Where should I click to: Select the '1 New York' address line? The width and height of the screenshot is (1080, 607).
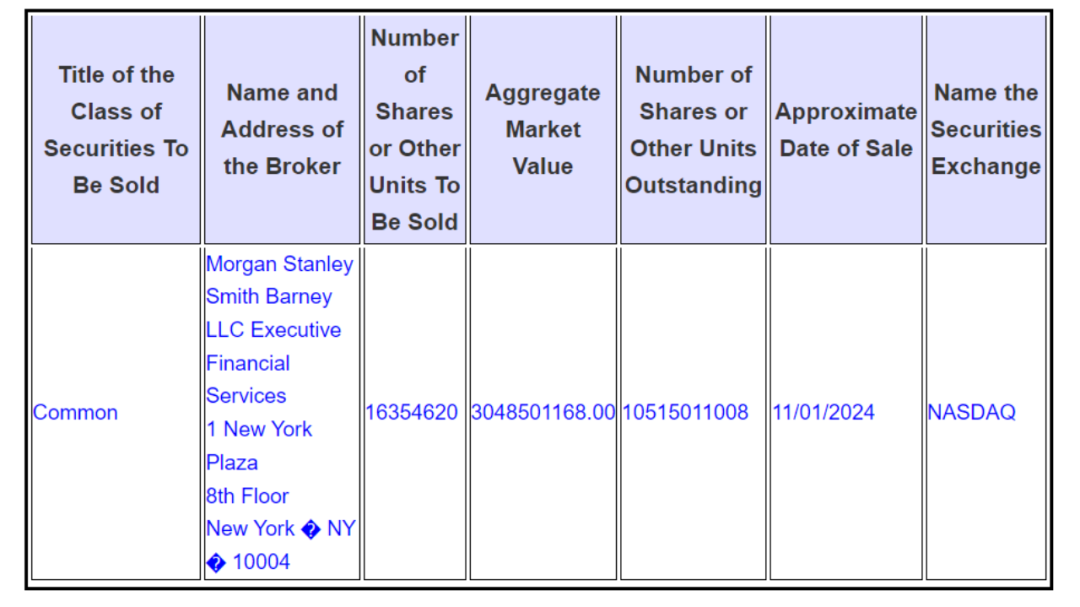click(x=259, y=429)
